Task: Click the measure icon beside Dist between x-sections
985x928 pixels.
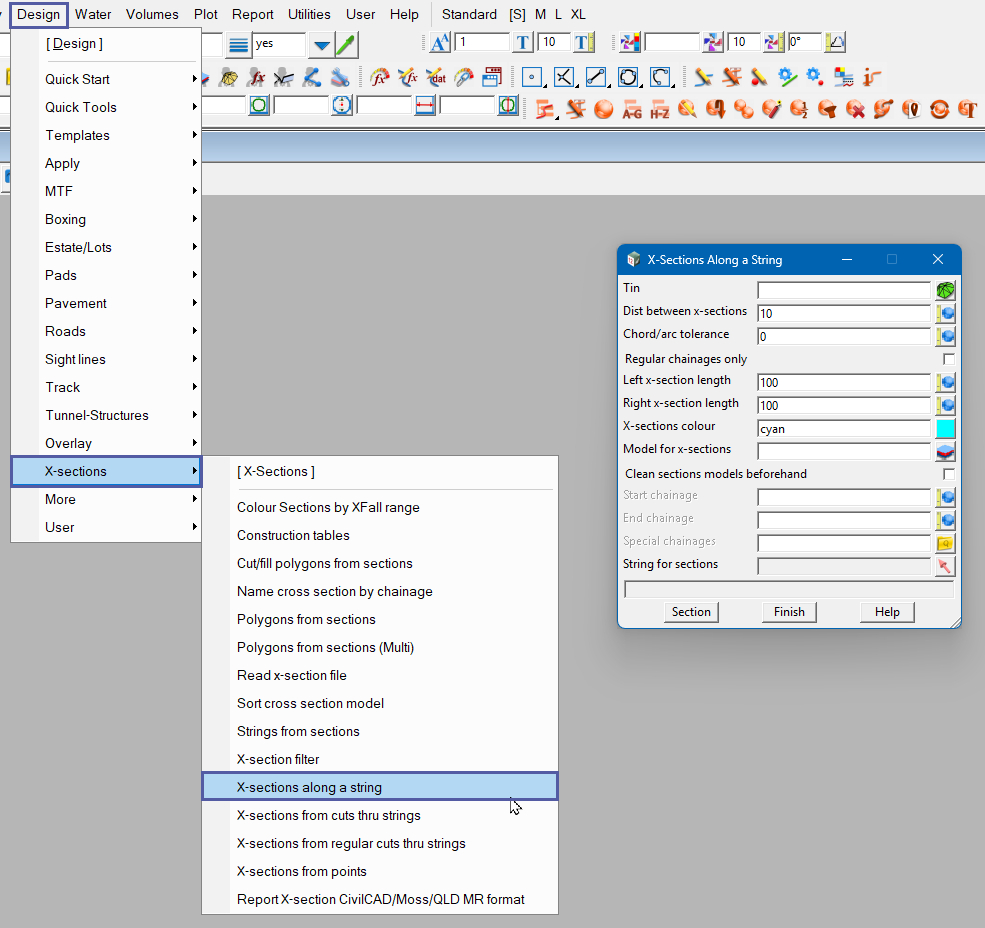Action: (945, 314)
